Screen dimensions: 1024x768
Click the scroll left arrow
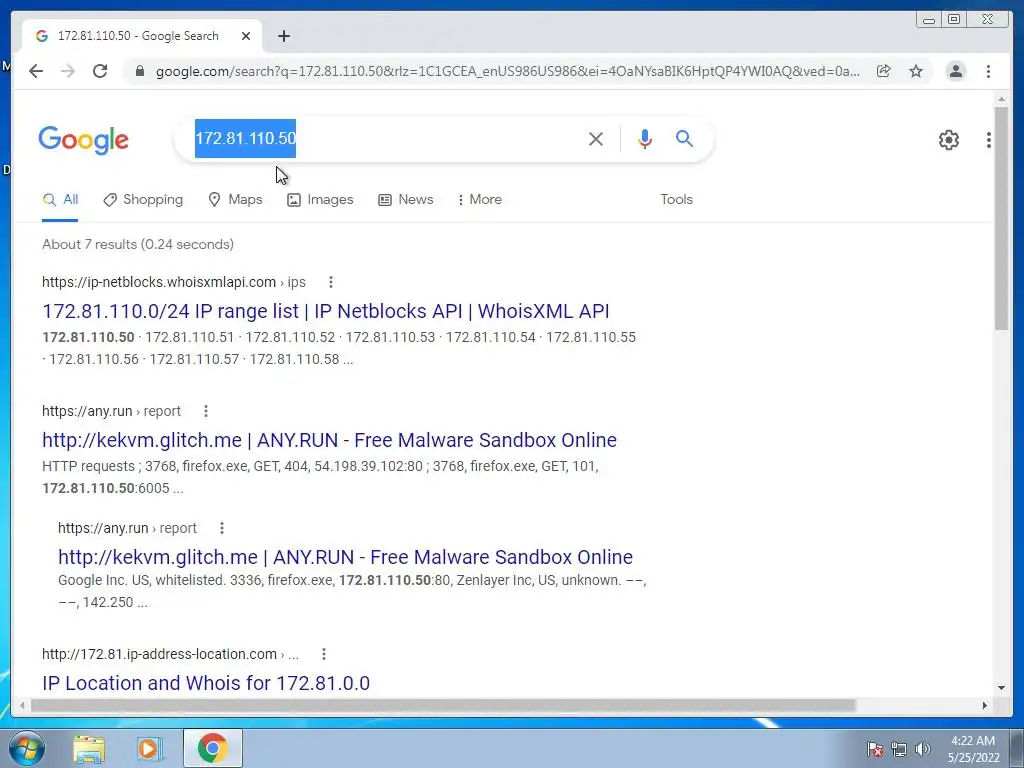[x=22, y=705]
